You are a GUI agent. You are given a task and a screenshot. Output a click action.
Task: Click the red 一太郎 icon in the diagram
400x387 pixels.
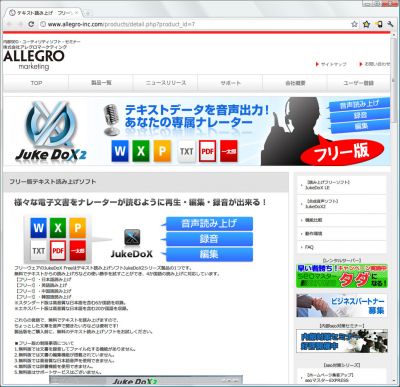pos(78,250)
